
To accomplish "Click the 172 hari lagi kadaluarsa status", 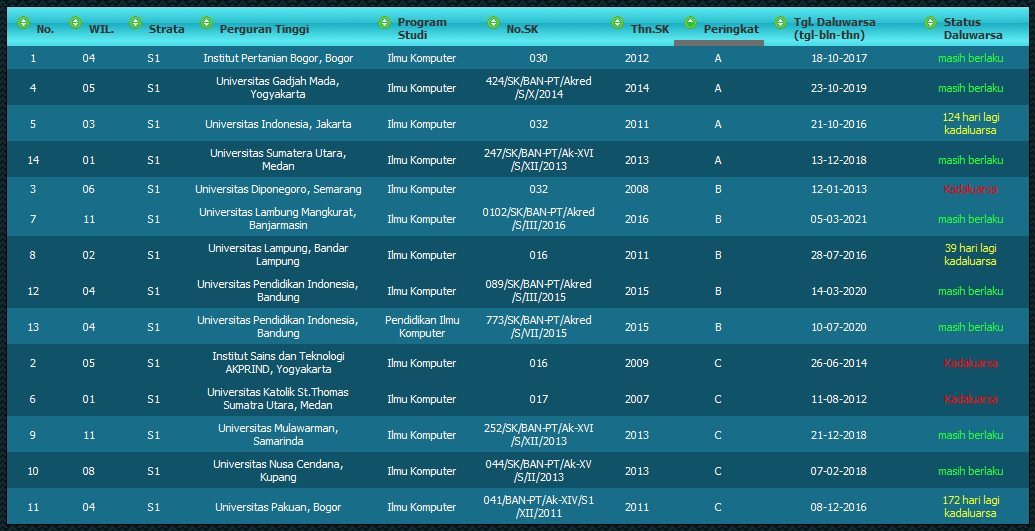I will (x=970, y=507).
